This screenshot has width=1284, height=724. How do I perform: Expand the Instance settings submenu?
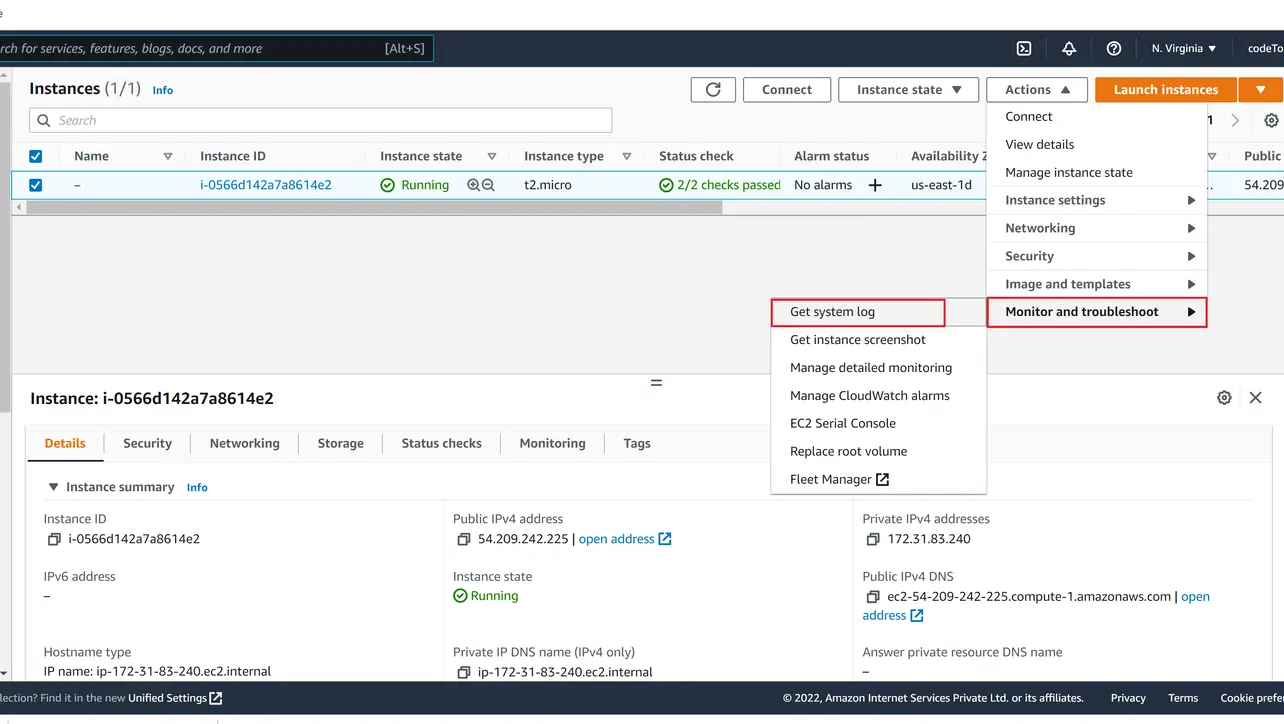(1097, 200)
